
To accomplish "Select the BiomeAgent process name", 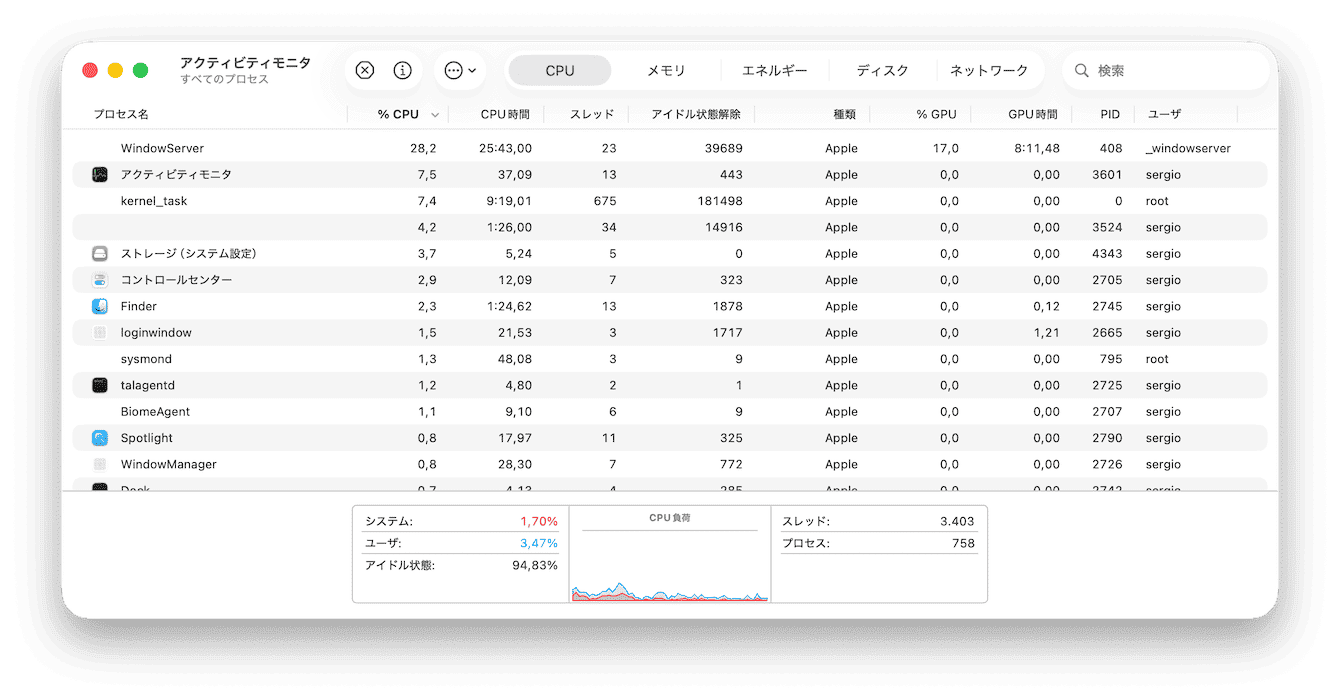I will [155, 411].
